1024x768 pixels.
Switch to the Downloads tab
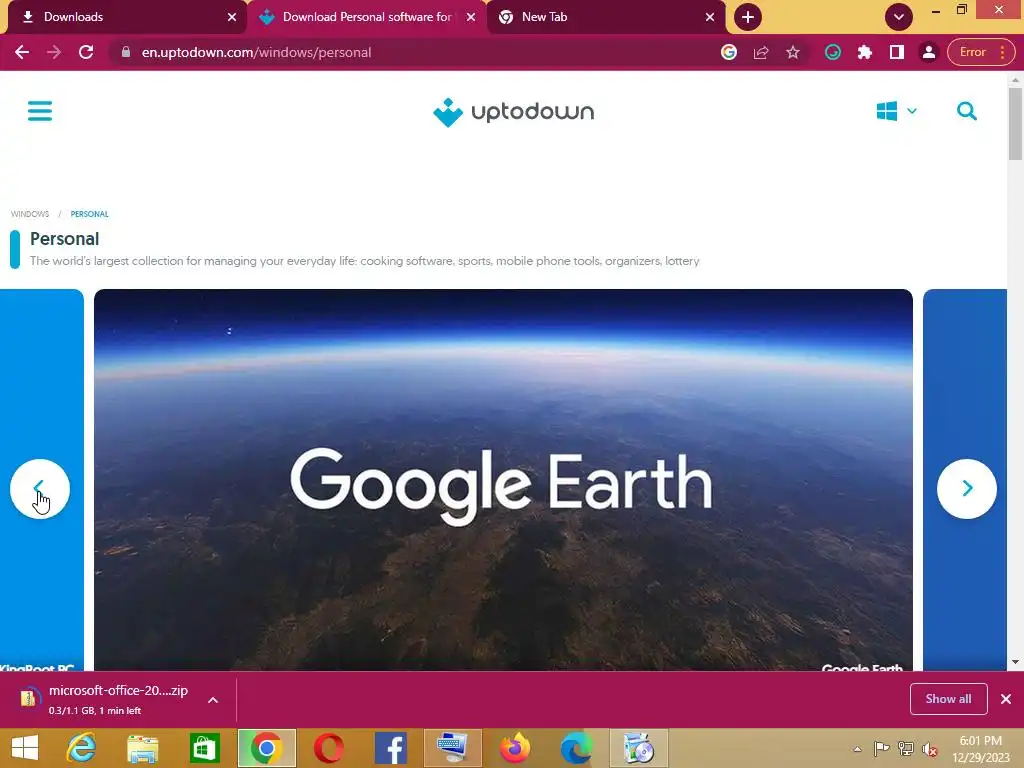click(124, 17)
